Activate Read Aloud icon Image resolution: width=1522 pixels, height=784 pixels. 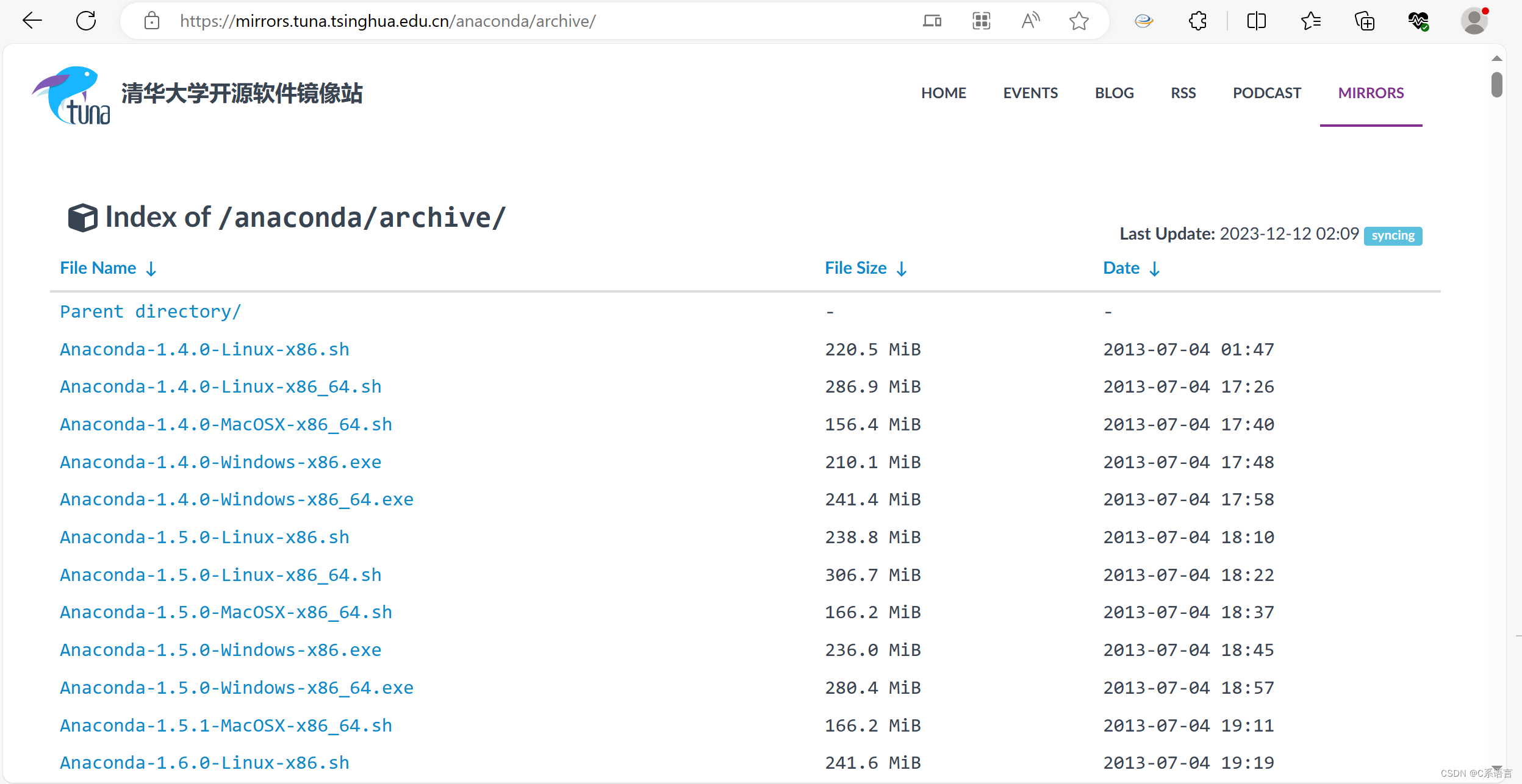(1030, 21)
